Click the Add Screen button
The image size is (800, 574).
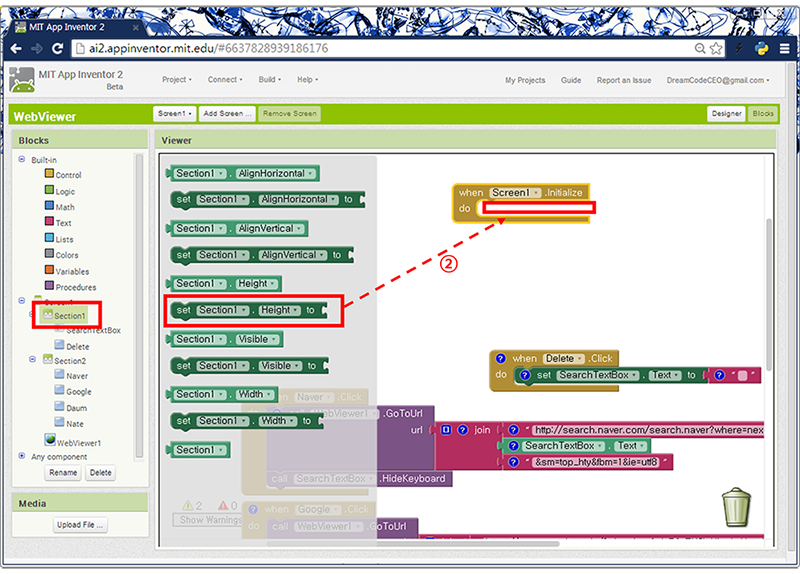pyautogui.click(x=227, y=113)
